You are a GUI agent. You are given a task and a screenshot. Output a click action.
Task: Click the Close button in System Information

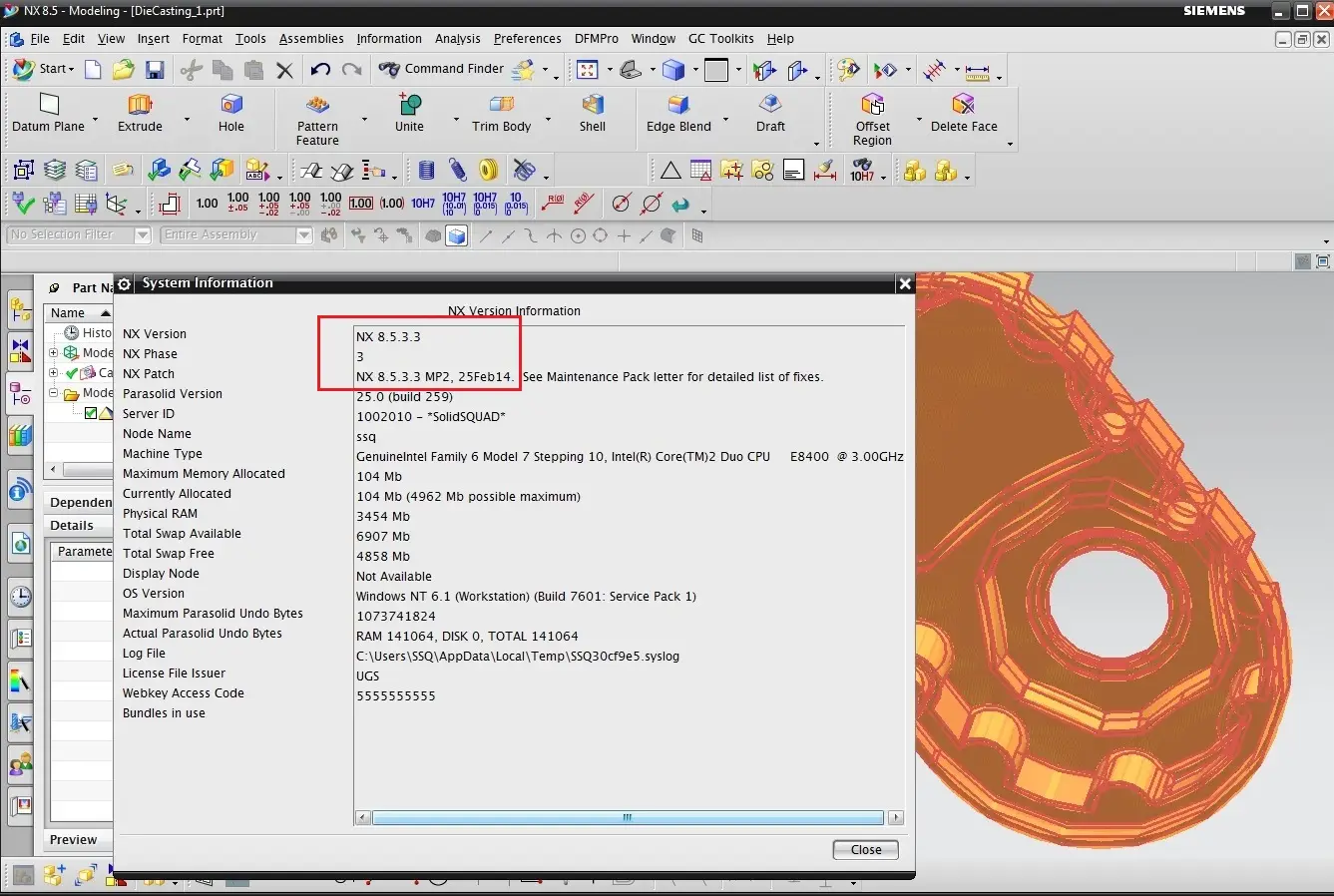coord(866,850)
